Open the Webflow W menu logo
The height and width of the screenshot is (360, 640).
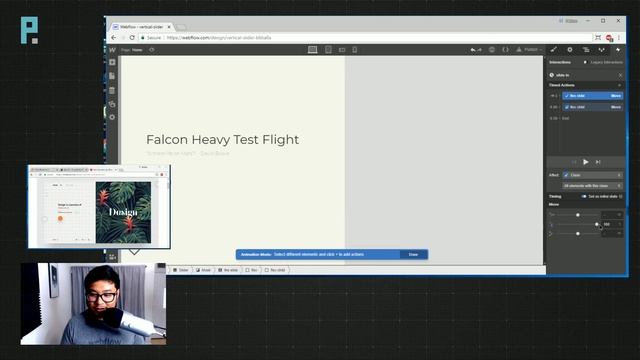[x=112, y=50]
